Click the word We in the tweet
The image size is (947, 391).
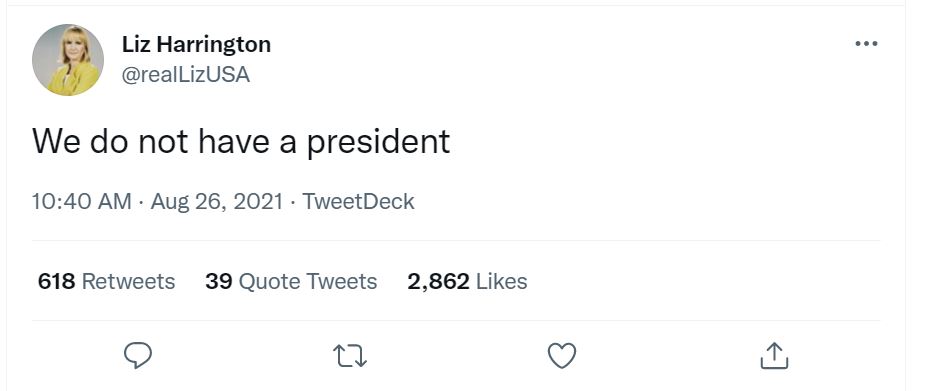tap(56, 142)
